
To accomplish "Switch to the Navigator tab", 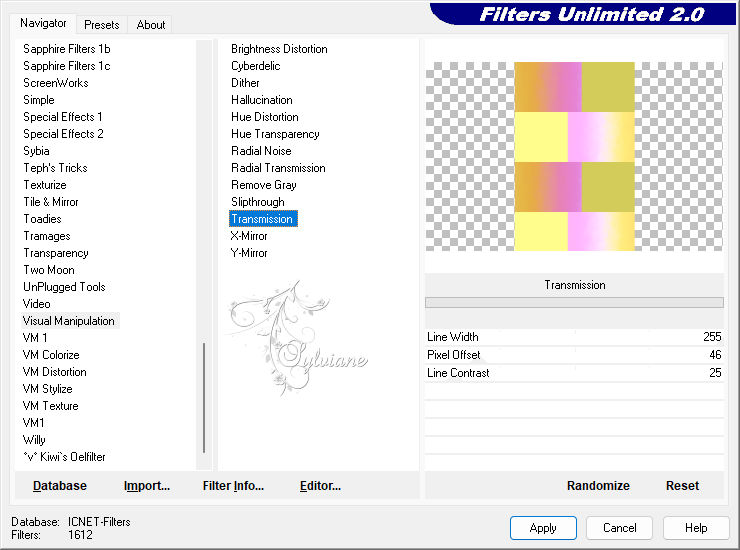I will [43, 23].
